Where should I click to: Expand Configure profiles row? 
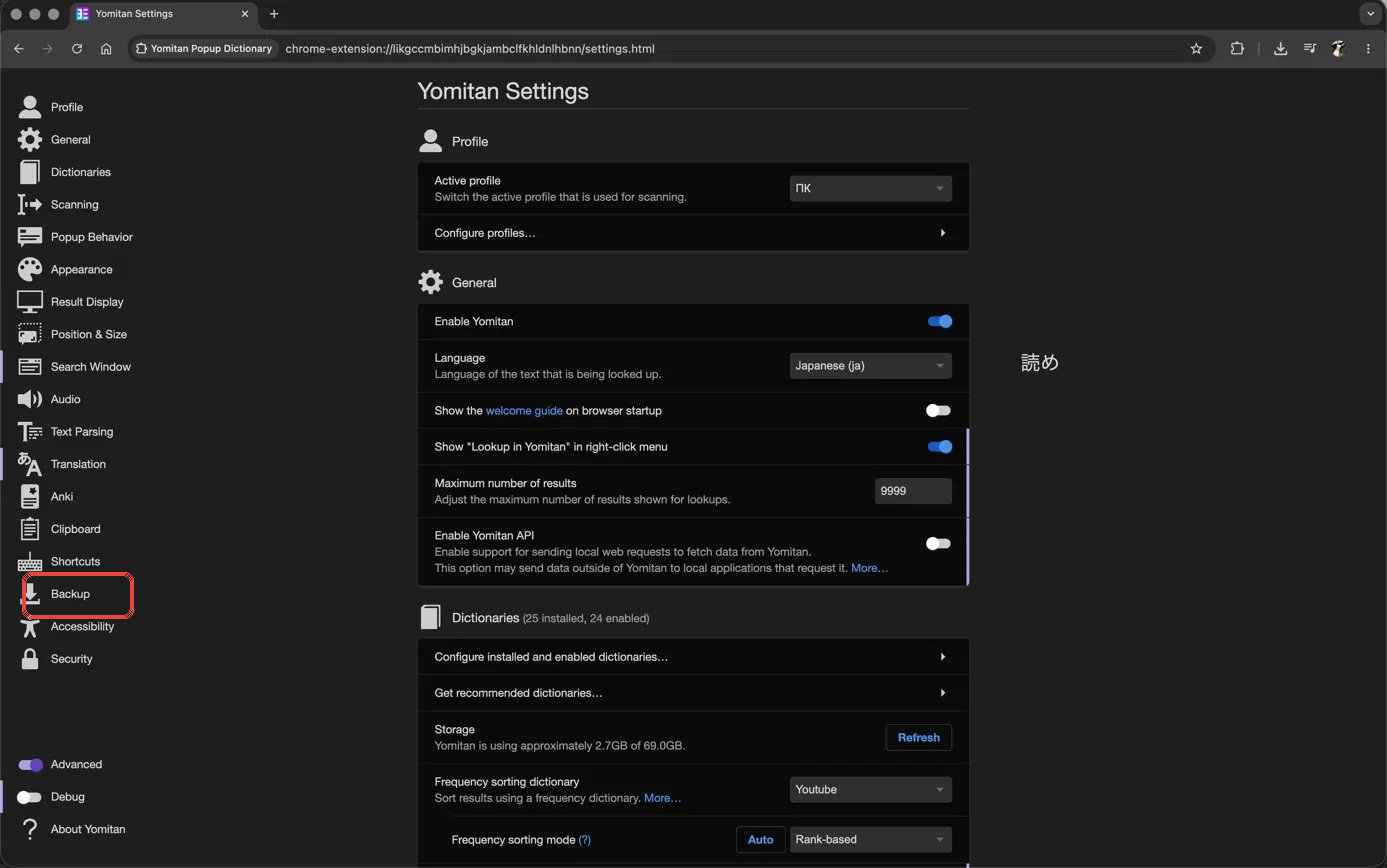coord(693,233)
